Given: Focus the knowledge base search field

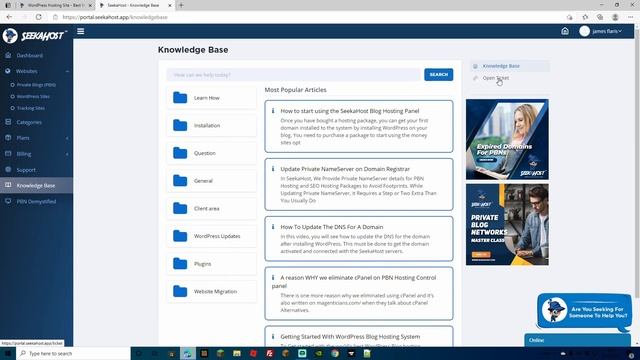Looking at the screenshot, I should (293, 75).
